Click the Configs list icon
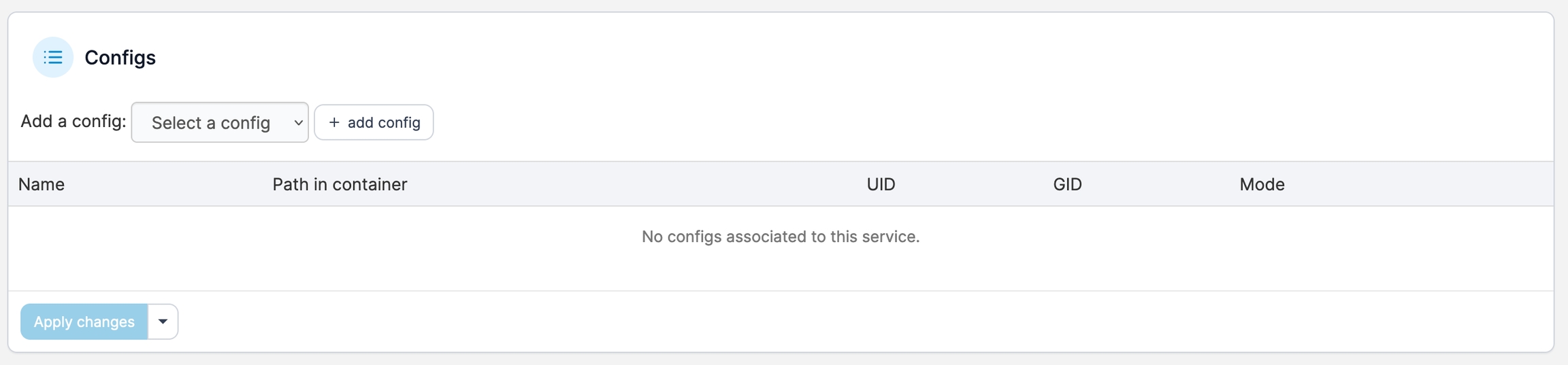 (53, 58)
